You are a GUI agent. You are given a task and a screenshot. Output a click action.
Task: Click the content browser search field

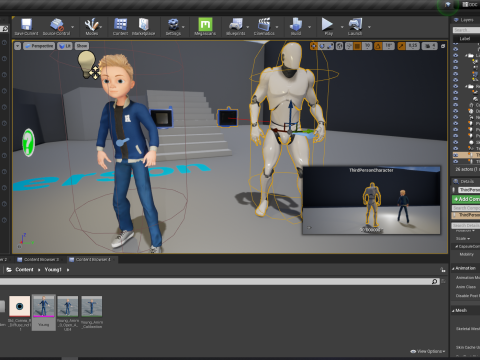[220, 282]
